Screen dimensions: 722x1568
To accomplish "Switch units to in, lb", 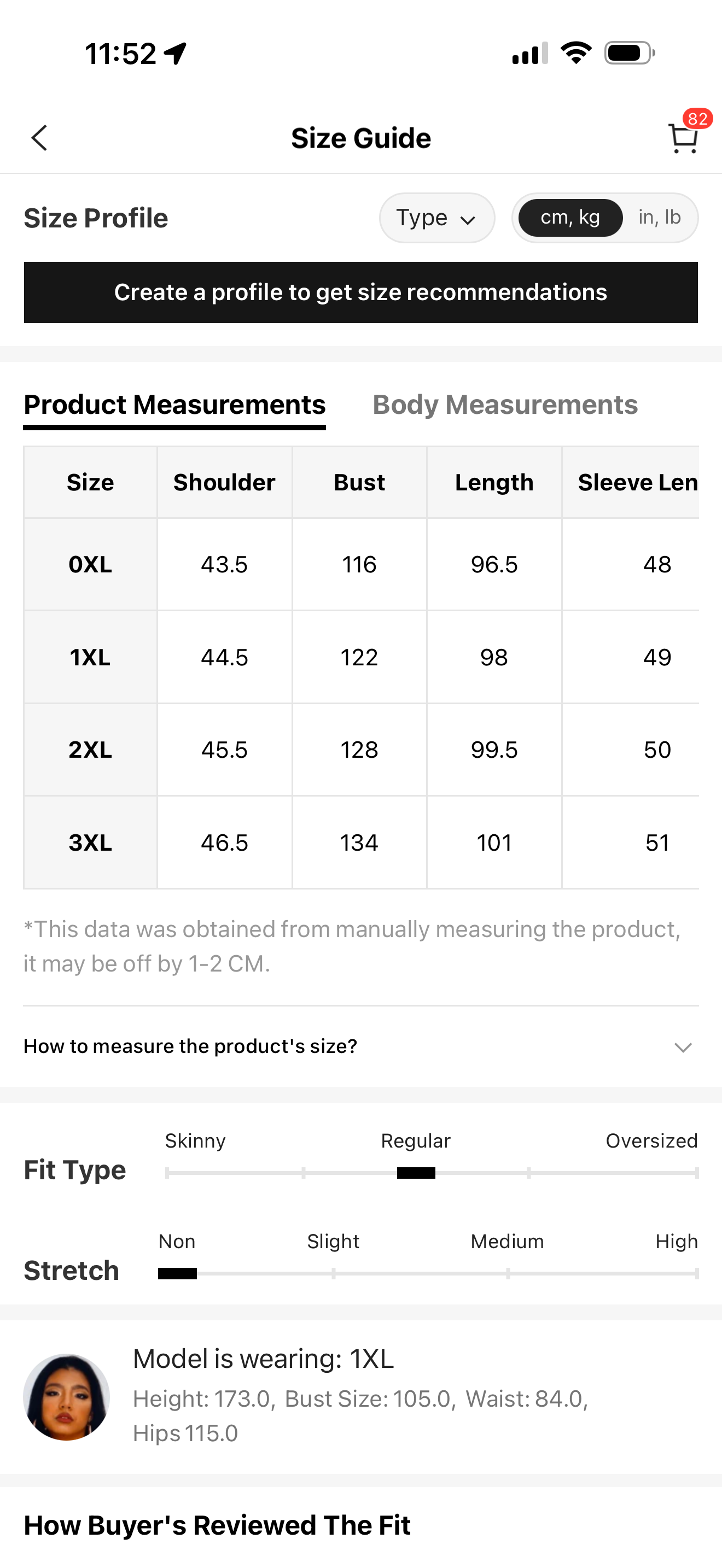I will tap(659, 217).
